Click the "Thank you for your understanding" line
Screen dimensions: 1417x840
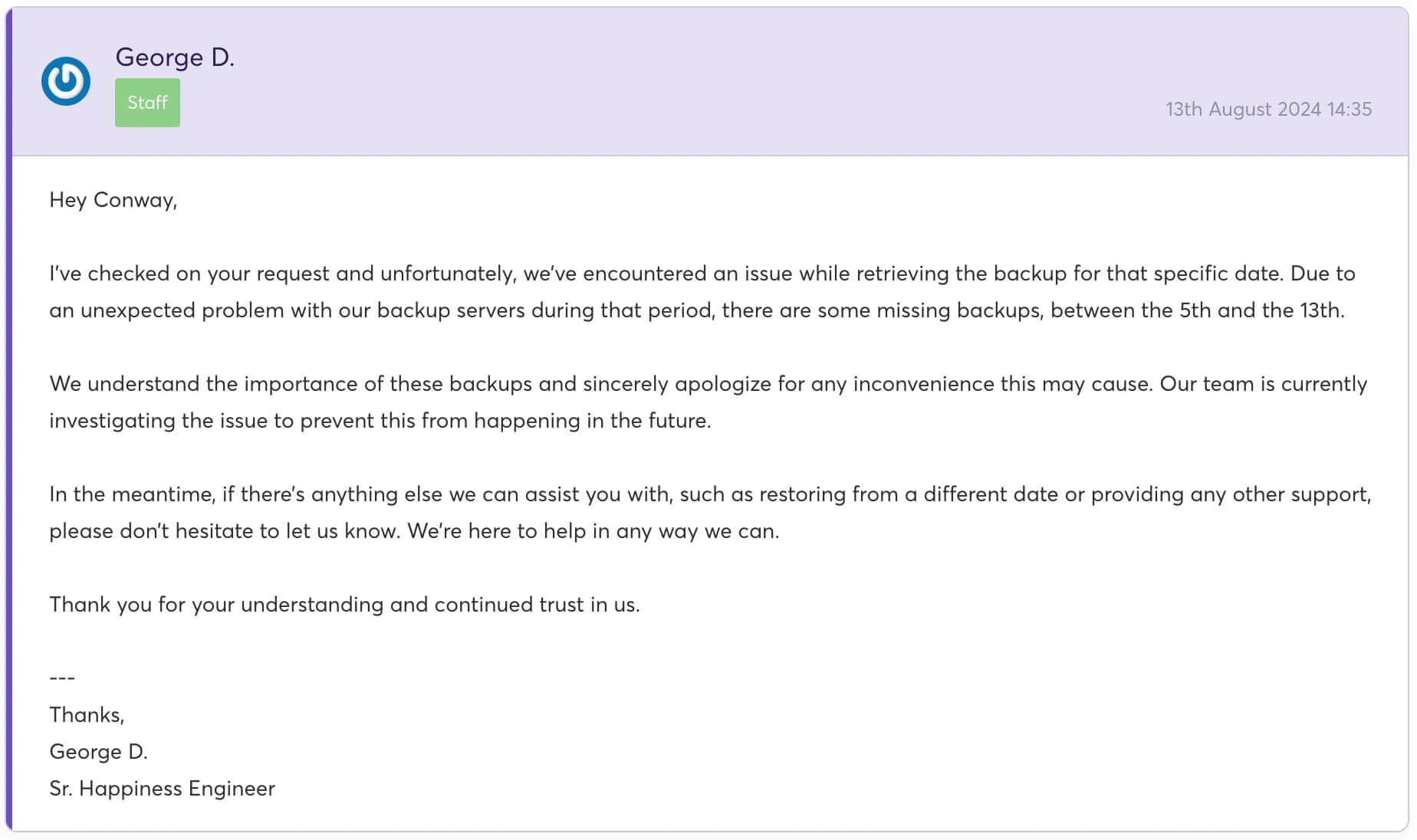coord(344,605)
